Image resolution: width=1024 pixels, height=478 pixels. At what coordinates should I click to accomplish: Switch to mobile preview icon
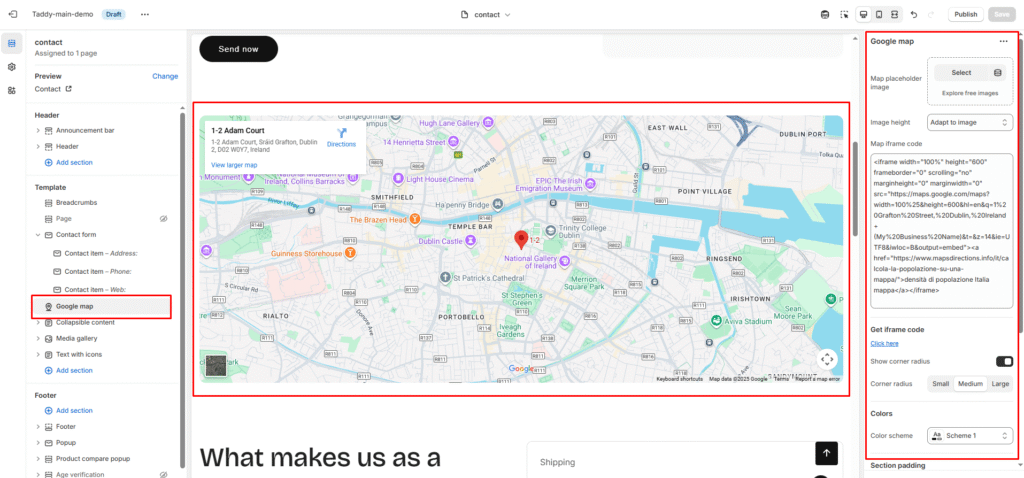879,15
